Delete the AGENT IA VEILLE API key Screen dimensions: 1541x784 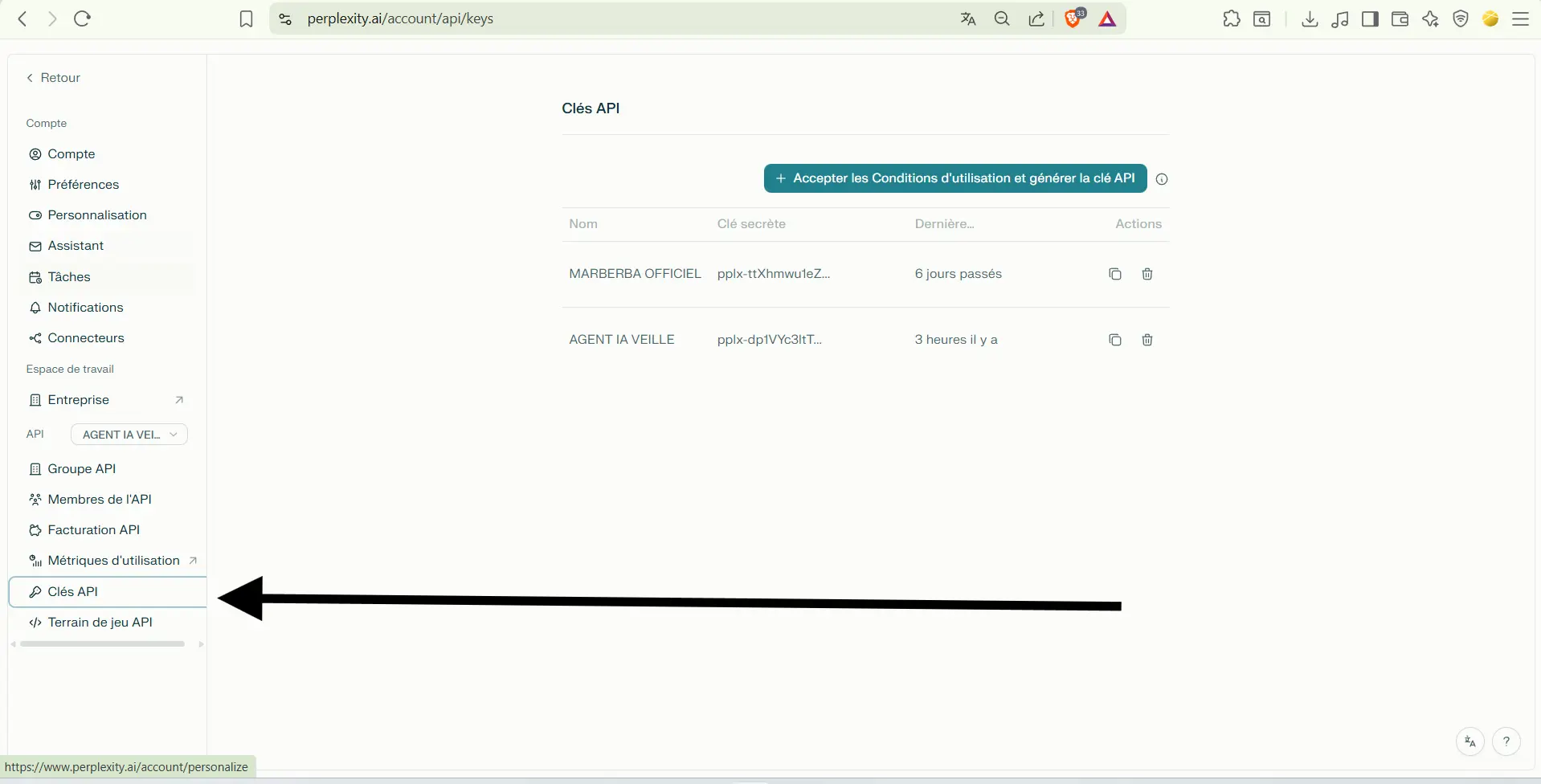1147,340
